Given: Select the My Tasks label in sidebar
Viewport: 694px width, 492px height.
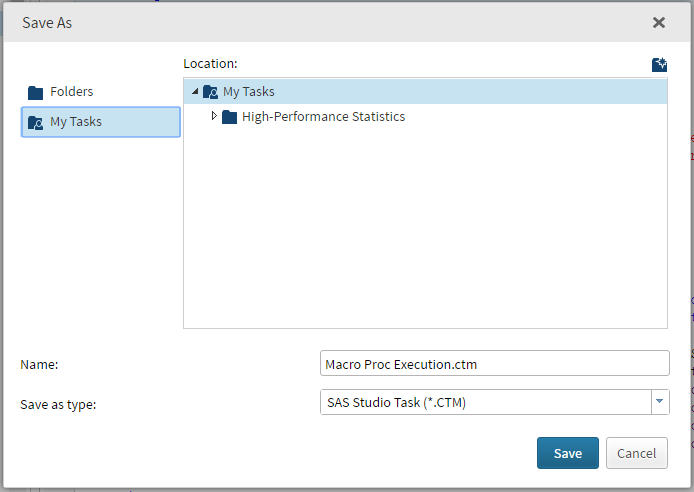Looking at the screenshot, I should point(76,122).
